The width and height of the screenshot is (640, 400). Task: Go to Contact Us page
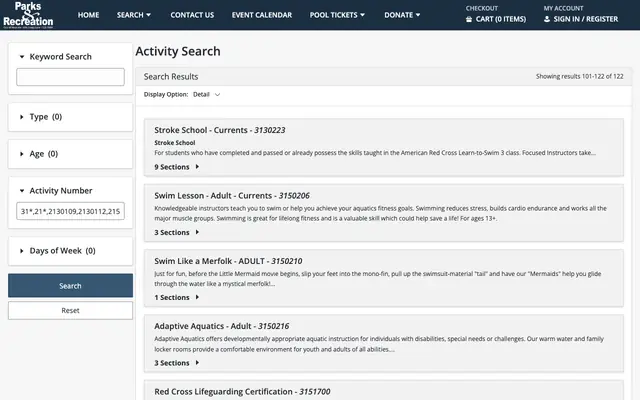[x=192, y=15]
